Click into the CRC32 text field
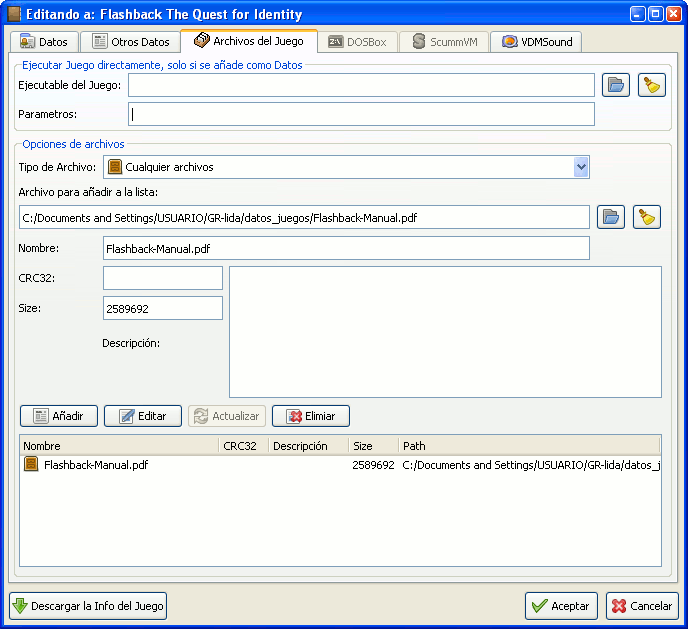This screenshot has width=688, height=629. (x=162, y=278)
